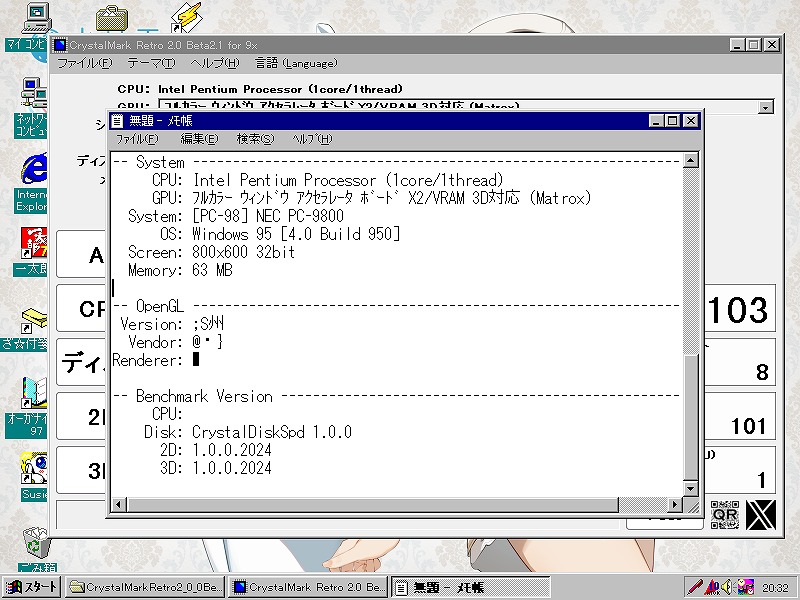Click Notepad's horizontal scrollbar left arrow
The image size is (800, 600).
click(119, 505)
